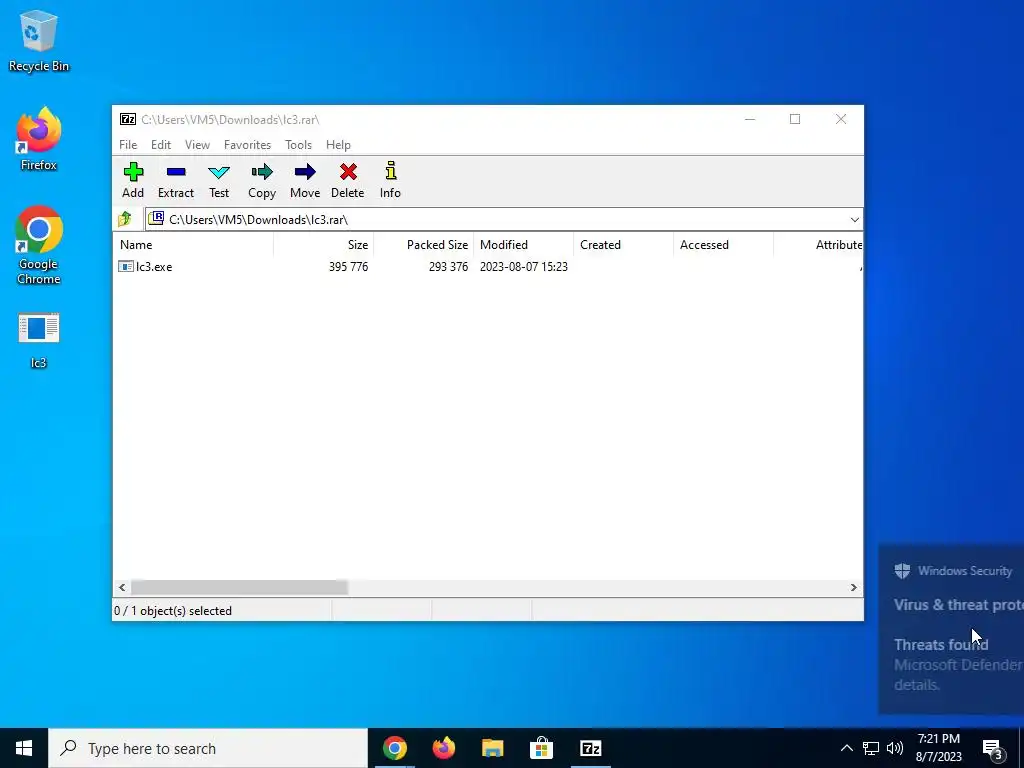
Task: Sort by the Modified column header
Action: point(523,245)
